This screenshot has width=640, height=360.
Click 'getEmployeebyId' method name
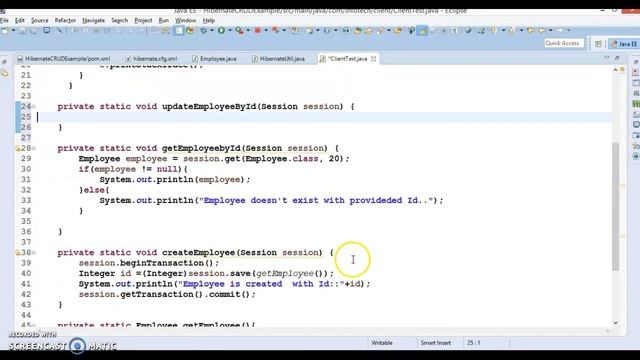pos(201,148)
